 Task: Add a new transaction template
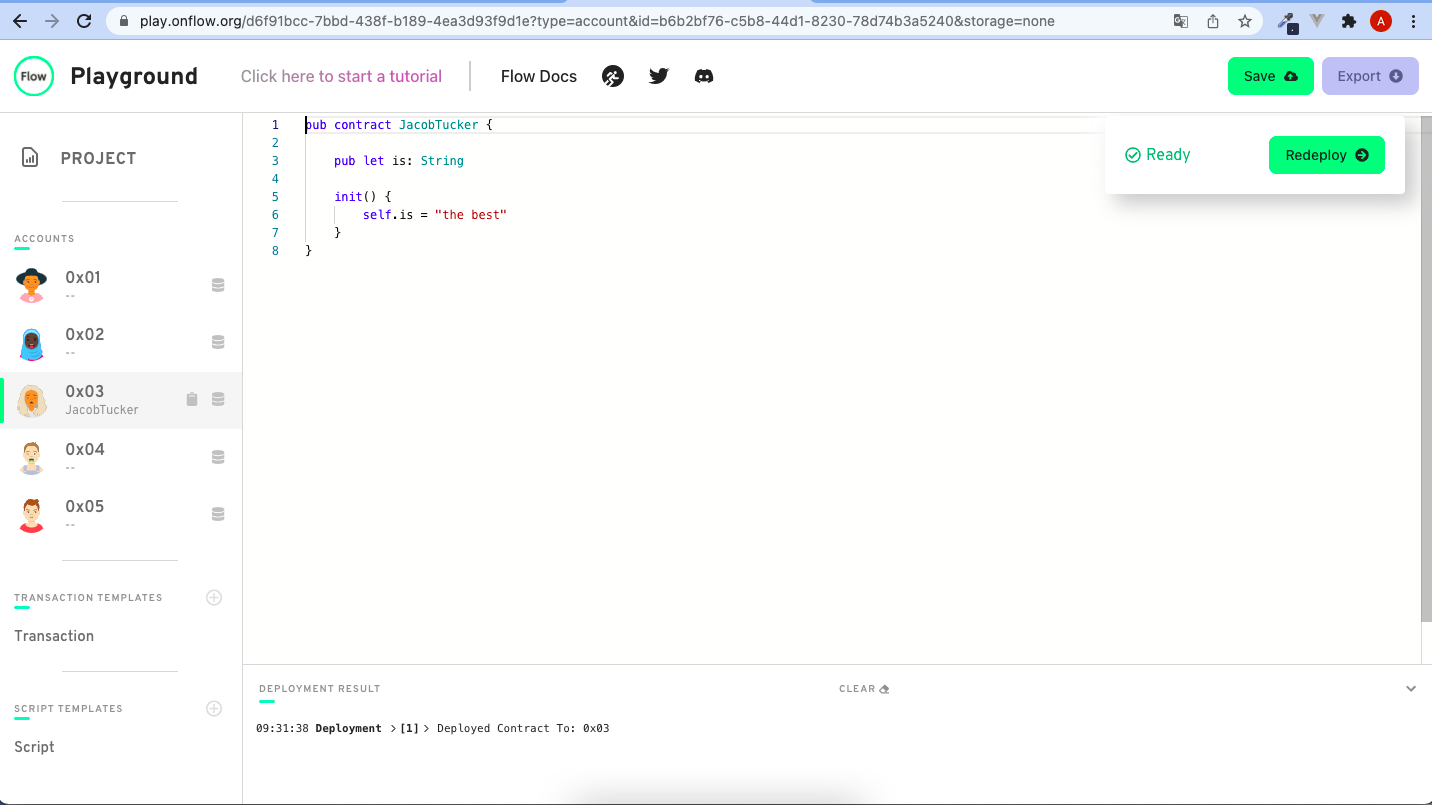pos(214,597)
